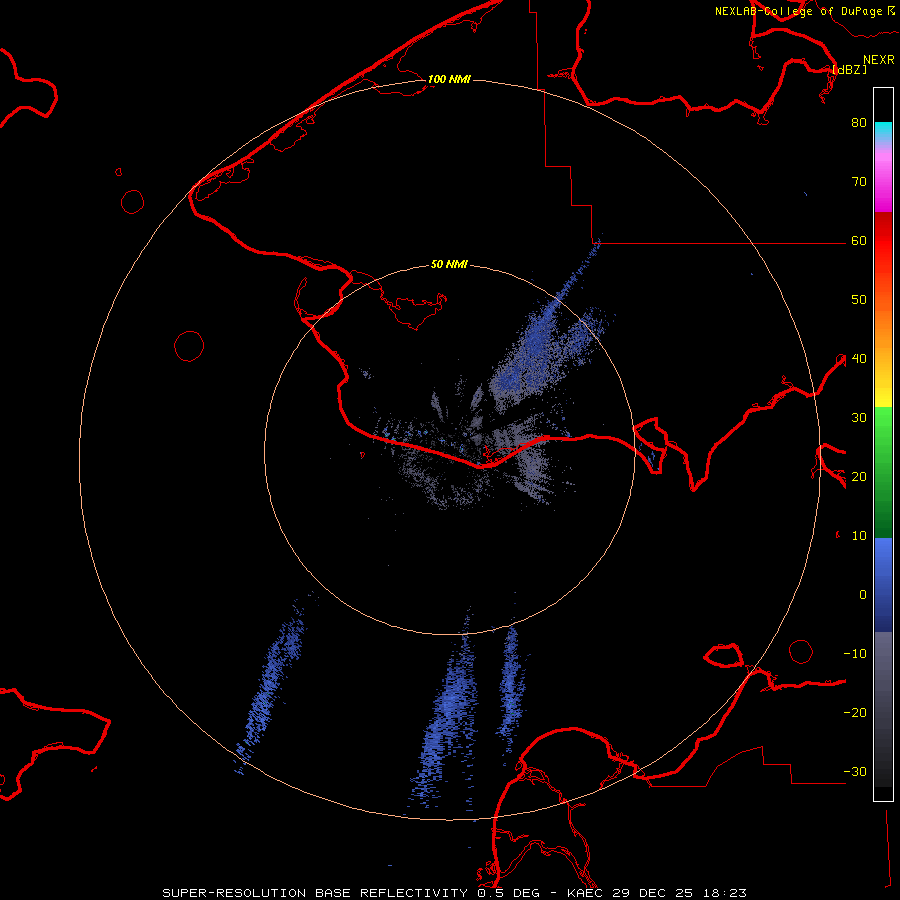Click the blue band of the color bar
The width and height of the screenshot is (900, 900).
click(883, 585)
